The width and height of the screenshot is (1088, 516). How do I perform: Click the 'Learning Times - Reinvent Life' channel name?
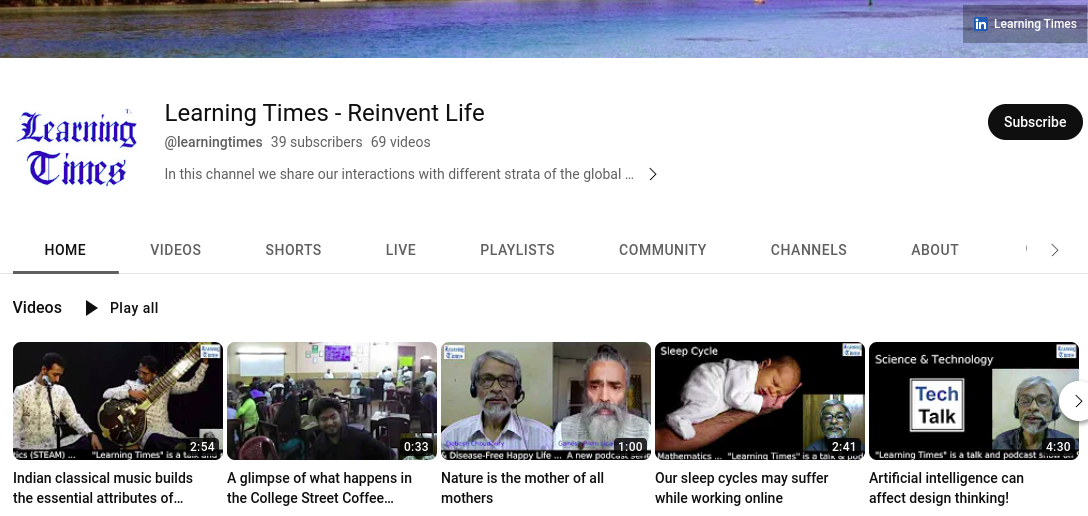[x=325, y=113]
